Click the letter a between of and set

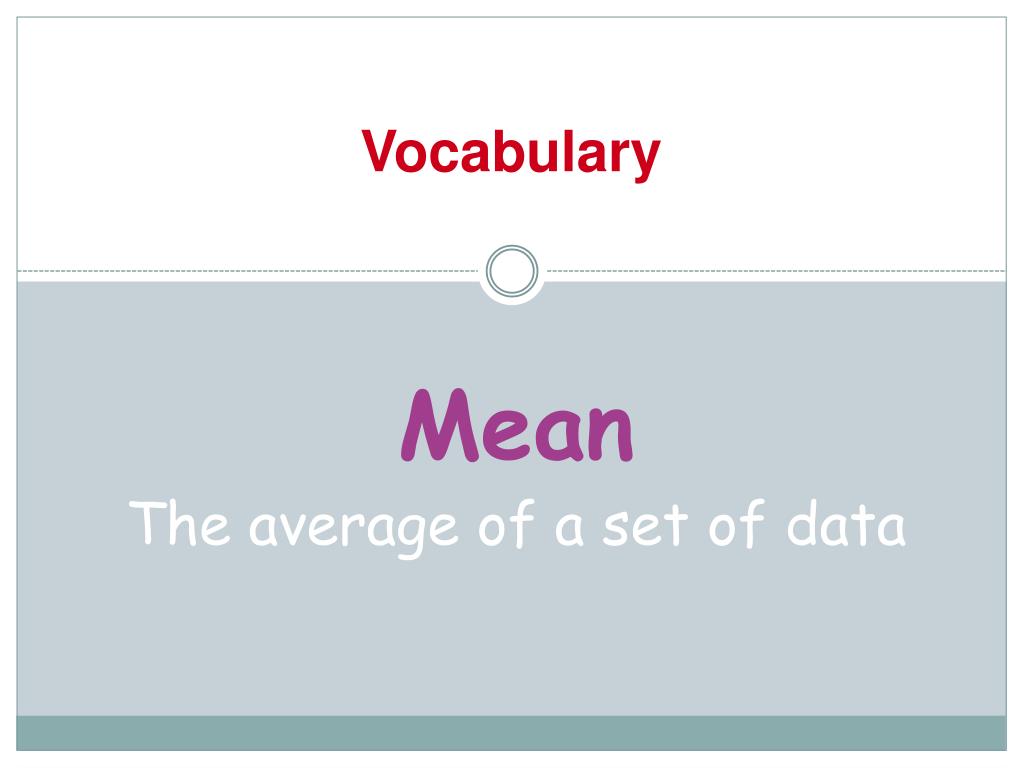point(569,530)
